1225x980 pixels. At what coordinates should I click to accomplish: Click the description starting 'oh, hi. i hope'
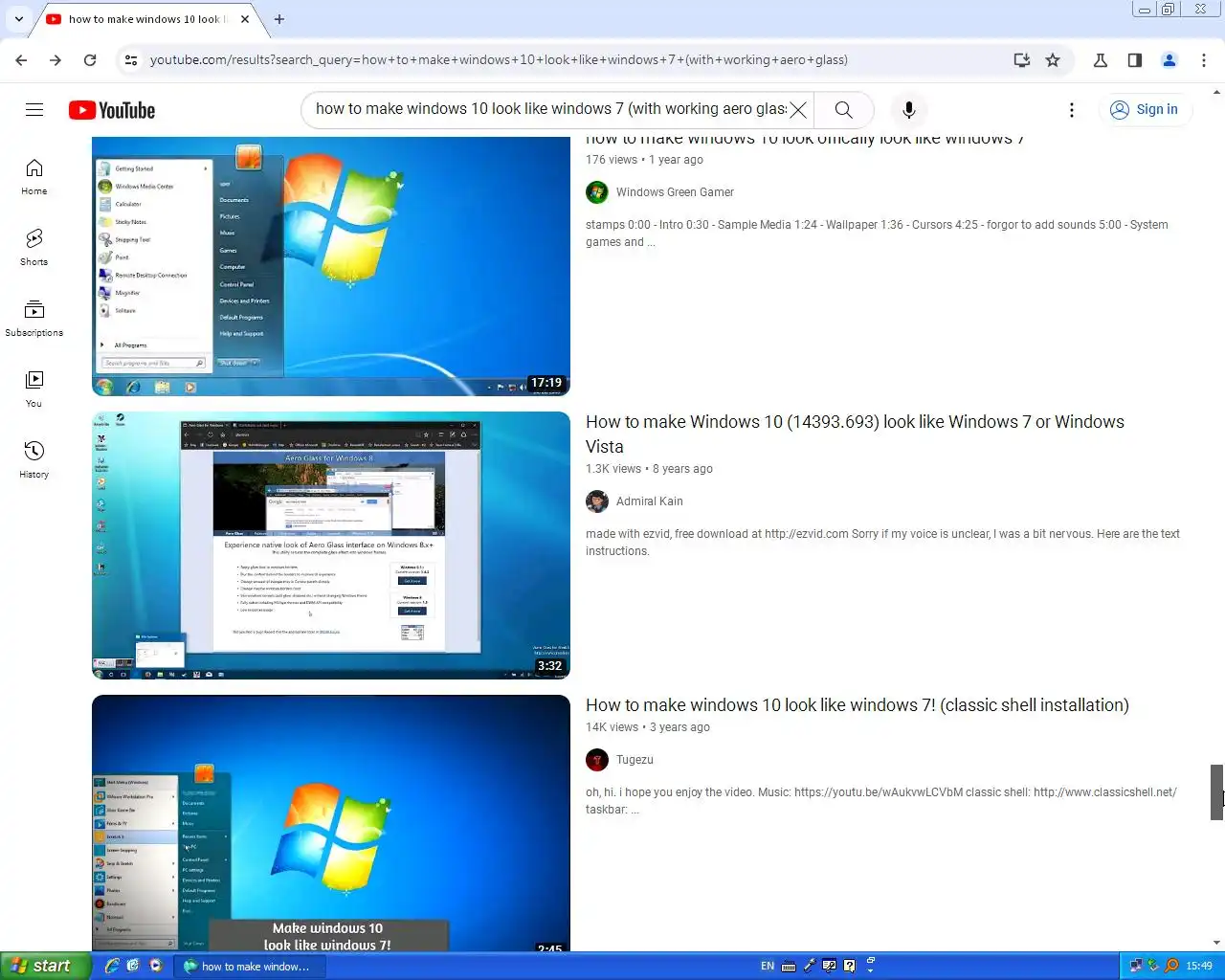pyautogui.click(x=881, y=801)
